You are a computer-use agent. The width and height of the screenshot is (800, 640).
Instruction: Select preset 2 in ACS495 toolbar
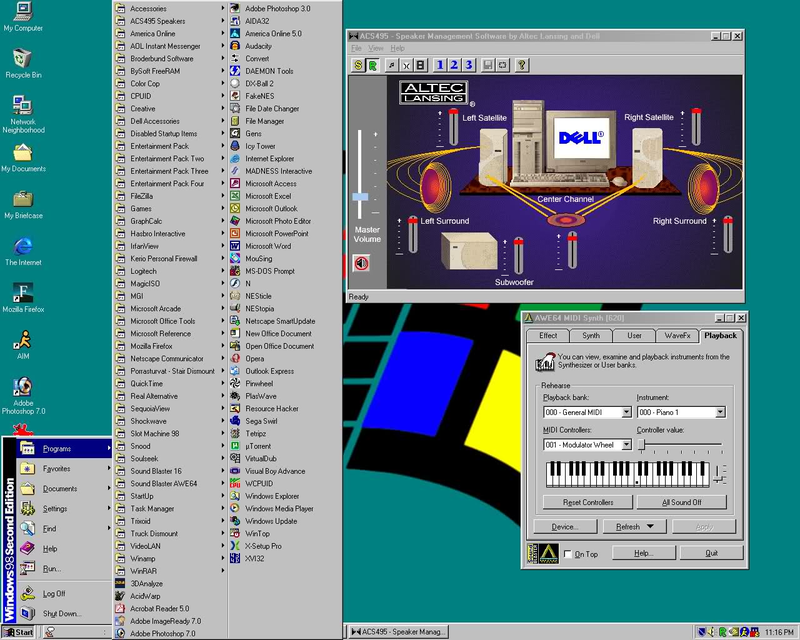tap(454, 65)
